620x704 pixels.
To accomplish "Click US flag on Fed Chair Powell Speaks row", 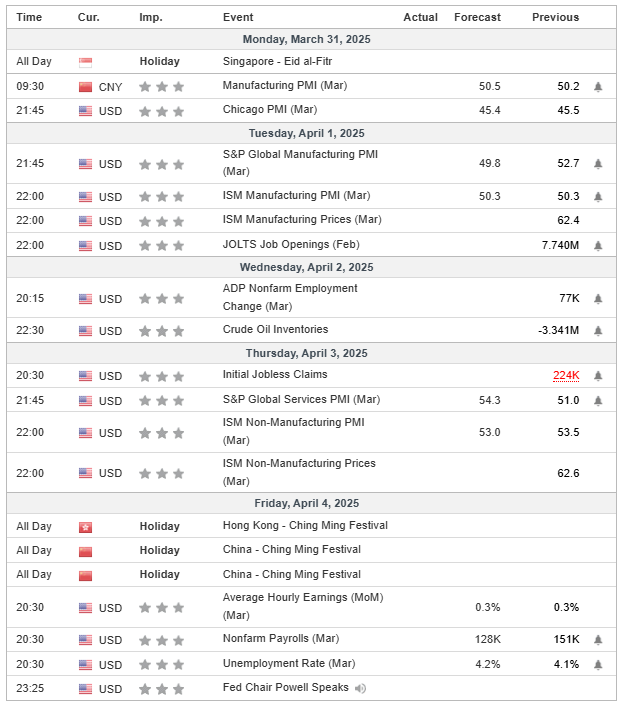I will (85, 689).
